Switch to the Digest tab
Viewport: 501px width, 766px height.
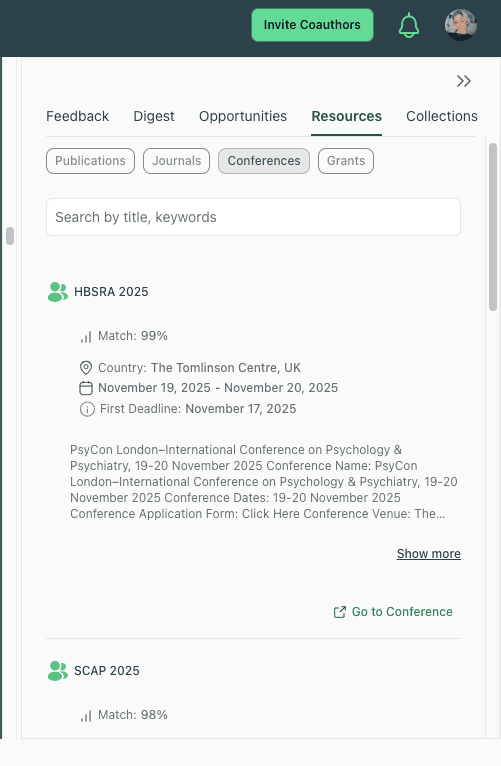point(154,116)
